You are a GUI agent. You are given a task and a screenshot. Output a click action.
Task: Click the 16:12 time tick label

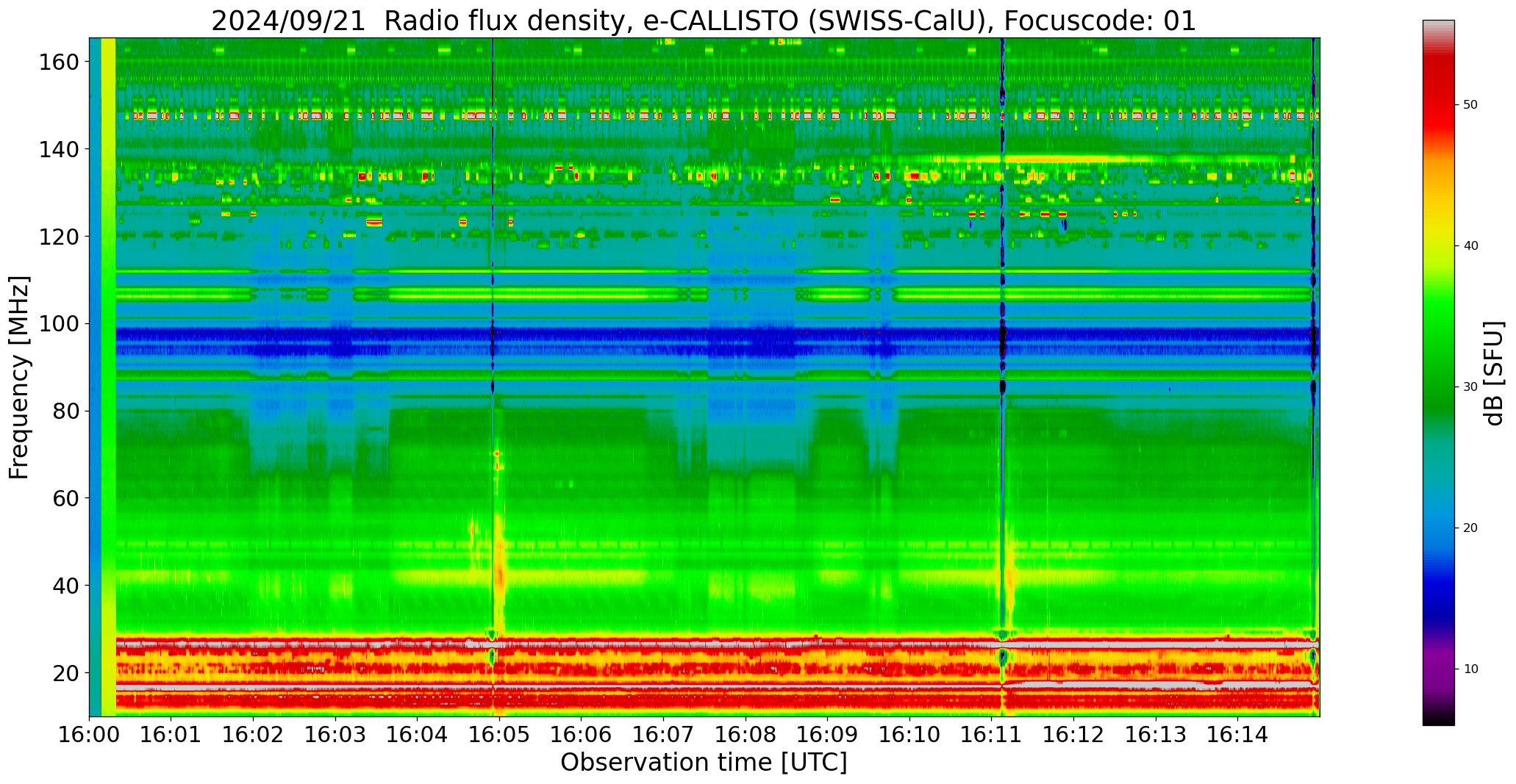[x=1073, y=733]
